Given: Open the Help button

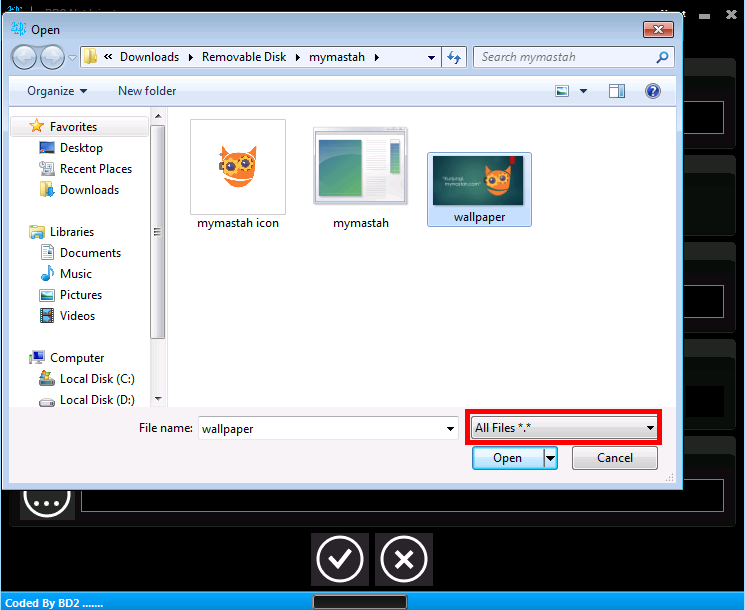Looking at the screenshot, I should click(653, 91).
